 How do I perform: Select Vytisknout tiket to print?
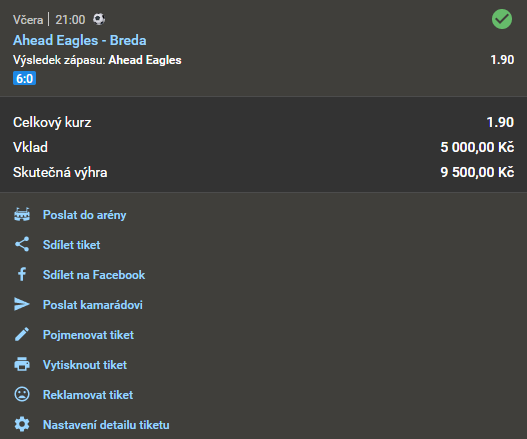pos(85,365)
